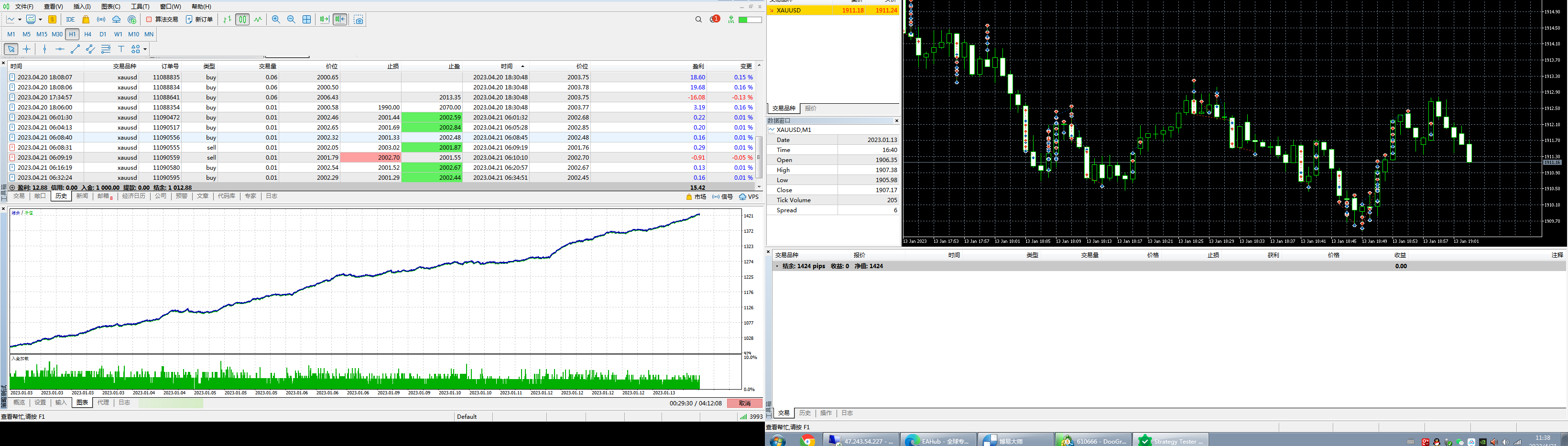1568x446 pixels.
Task: Insert Fibonacci retracement lines tool
Action: (x=106, y=49)
